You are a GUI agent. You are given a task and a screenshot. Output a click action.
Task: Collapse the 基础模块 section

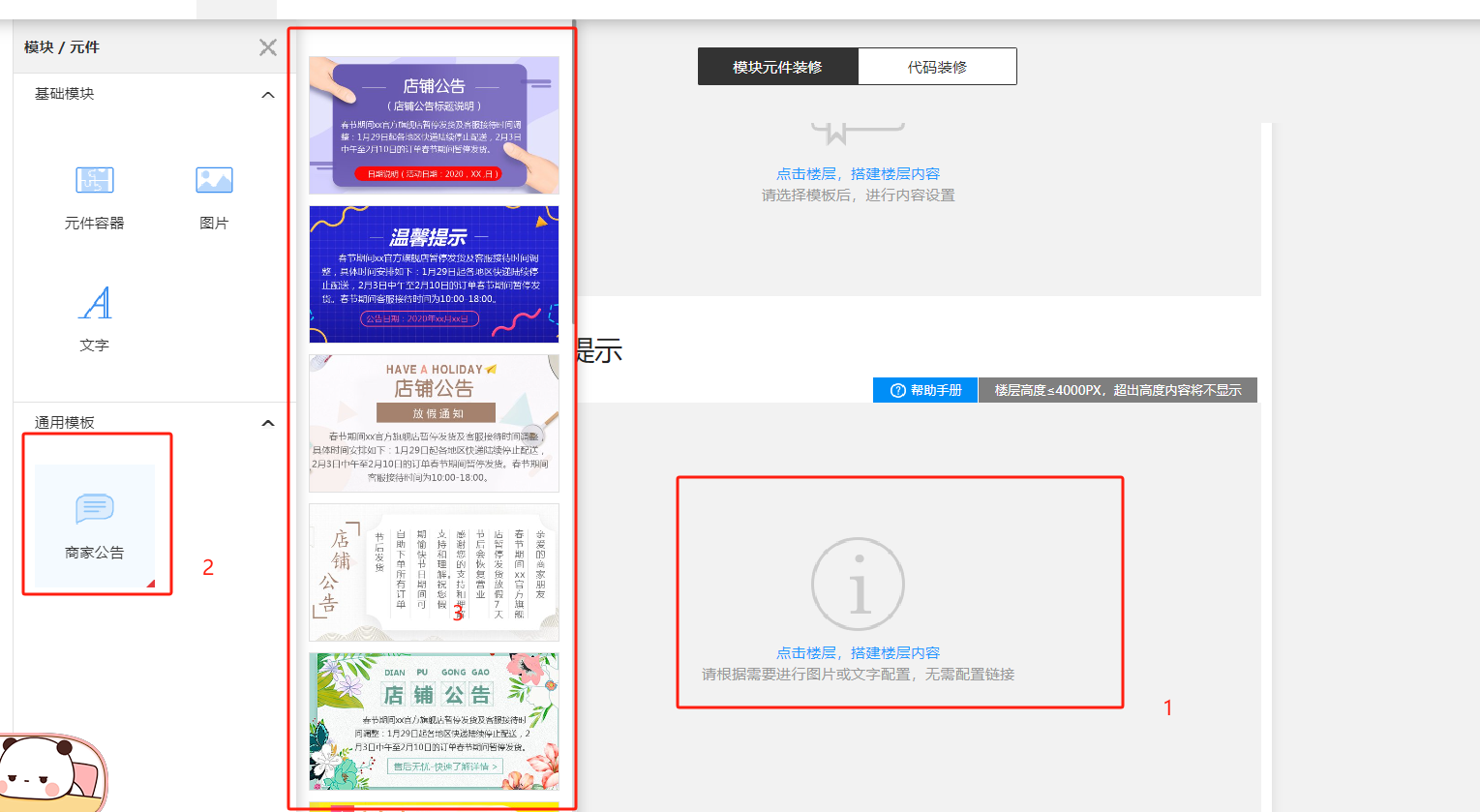point(268,95)
